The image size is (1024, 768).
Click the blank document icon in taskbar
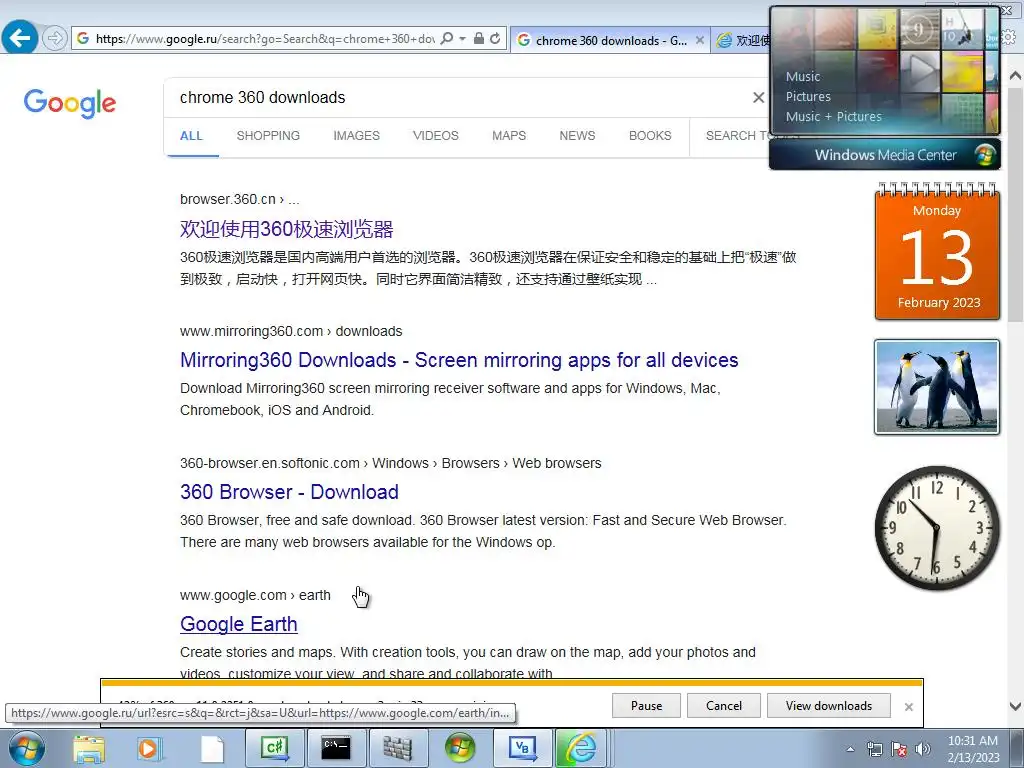coord(212,748)
